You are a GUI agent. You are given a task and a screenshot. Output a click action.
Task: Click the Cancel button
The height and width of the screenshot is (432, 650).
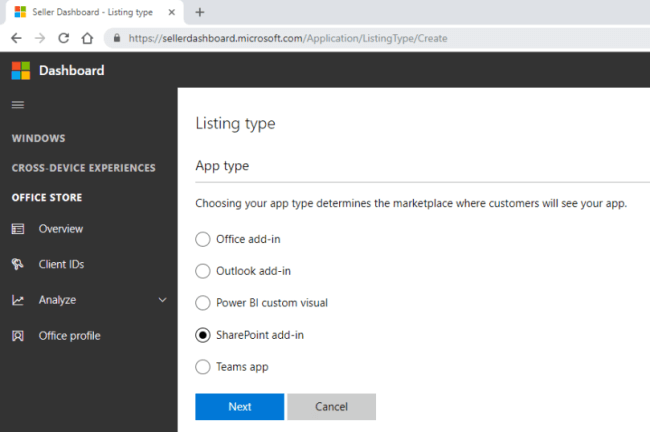click(332, 407)
